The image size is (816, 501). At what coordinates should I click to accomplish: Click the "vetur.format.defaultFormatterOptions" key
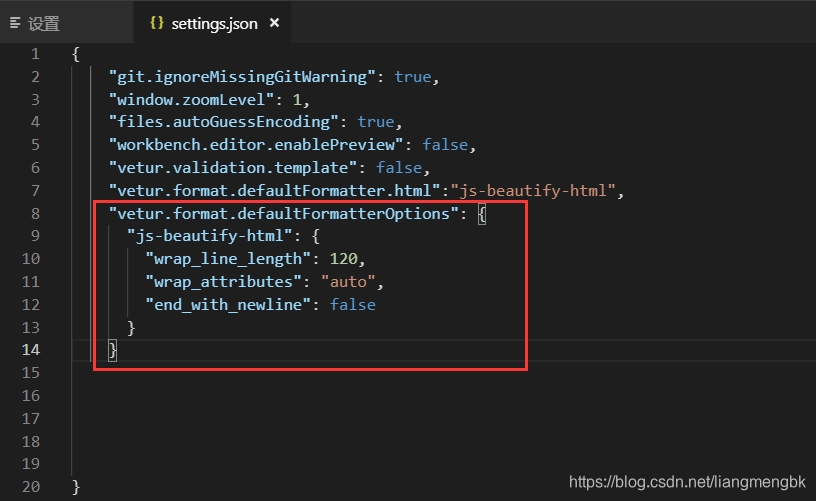[284, 213]
